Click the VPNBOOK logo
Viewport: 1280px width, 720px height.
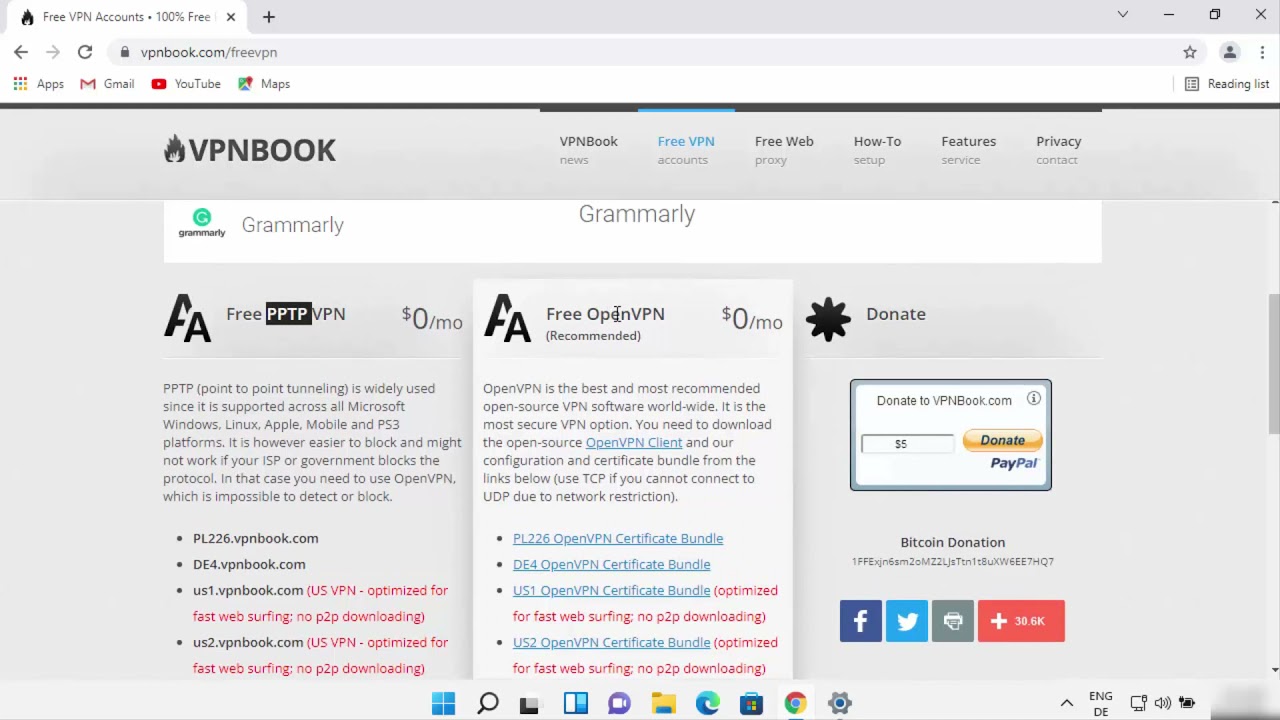click(x=250, y=150)
